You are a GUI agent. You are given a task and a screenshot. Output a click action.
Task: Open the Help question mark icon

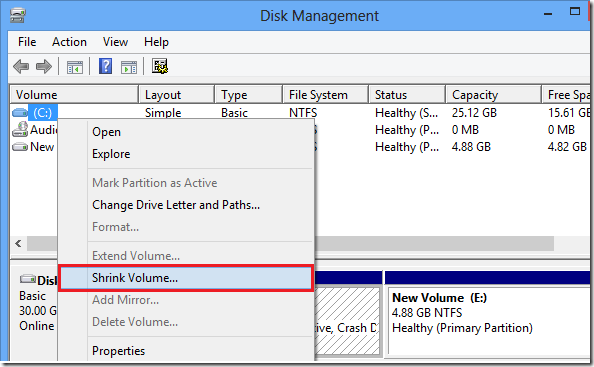tap(105, 66)
